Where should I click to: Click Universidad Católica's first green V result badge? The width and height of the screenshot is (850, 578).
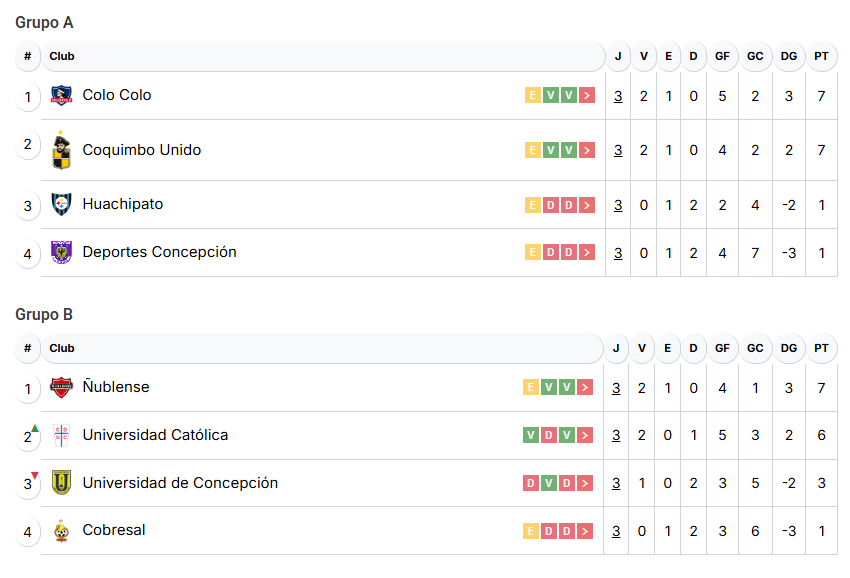point(531,436)
